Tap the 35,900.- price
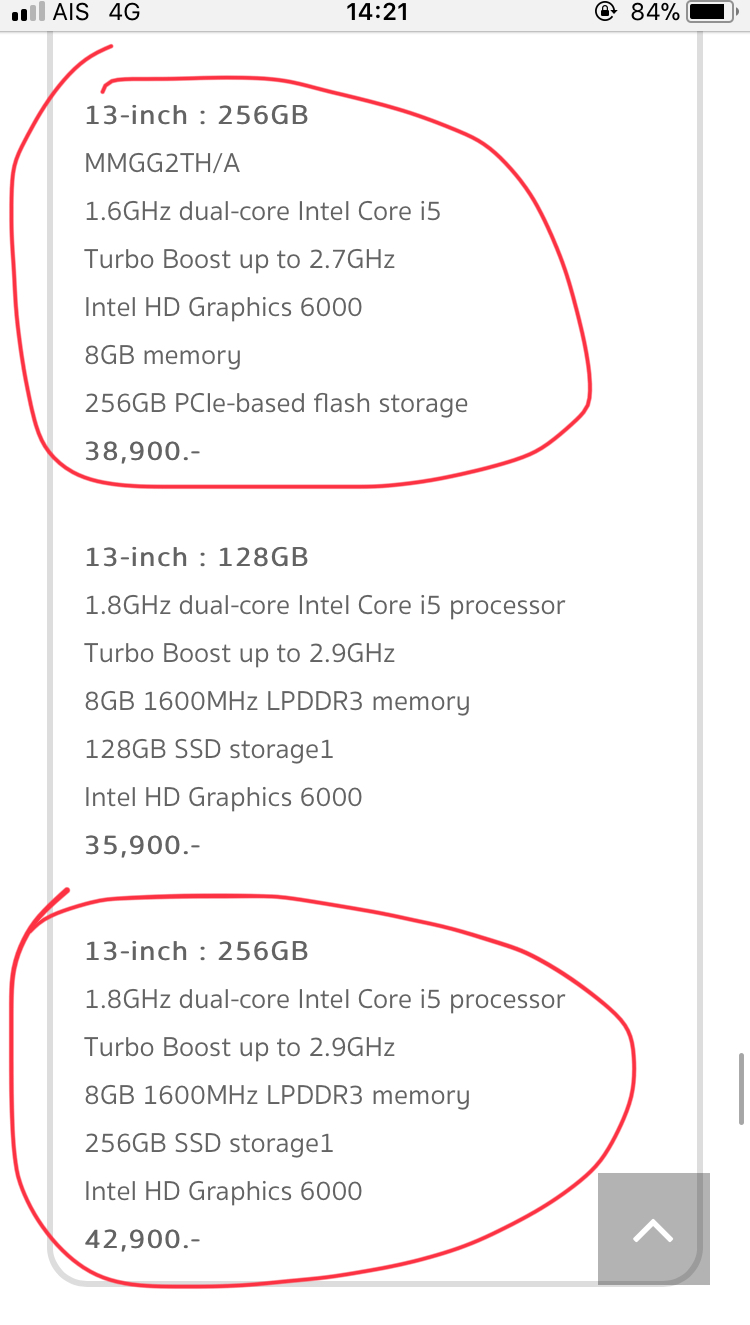Screen dimensions: 750x1325 142,845
